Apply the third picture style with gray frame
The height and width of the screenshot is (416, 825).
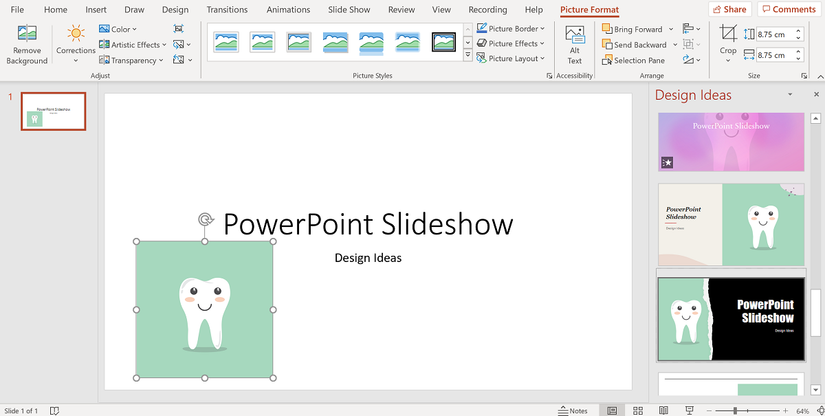(299, 42)
